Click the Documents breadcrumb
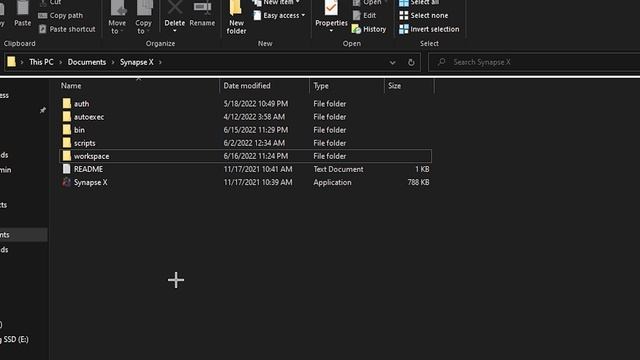 pyautogui.click(x=87, y=62)
